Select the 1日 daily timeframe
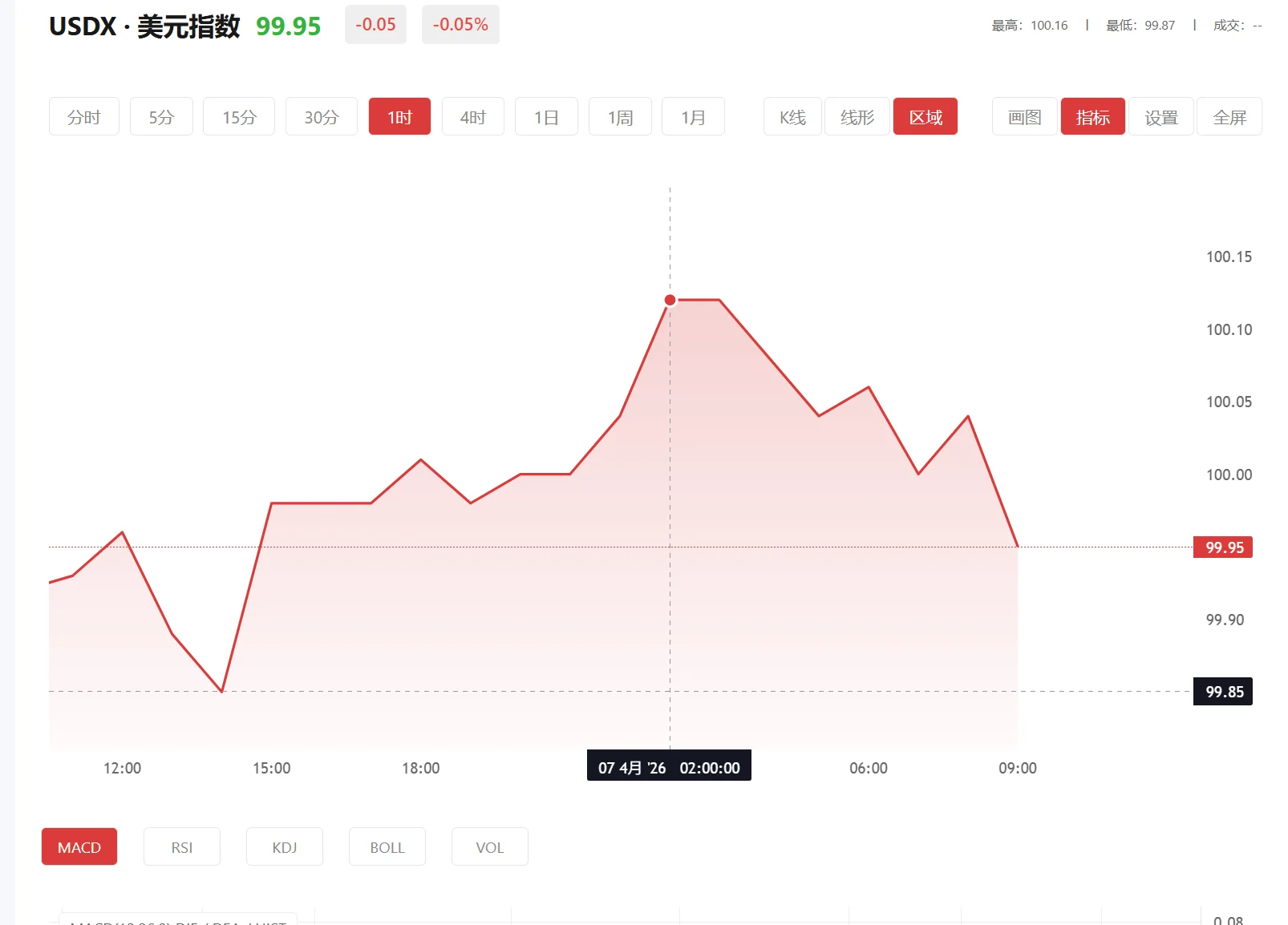 tap(546, 117)
